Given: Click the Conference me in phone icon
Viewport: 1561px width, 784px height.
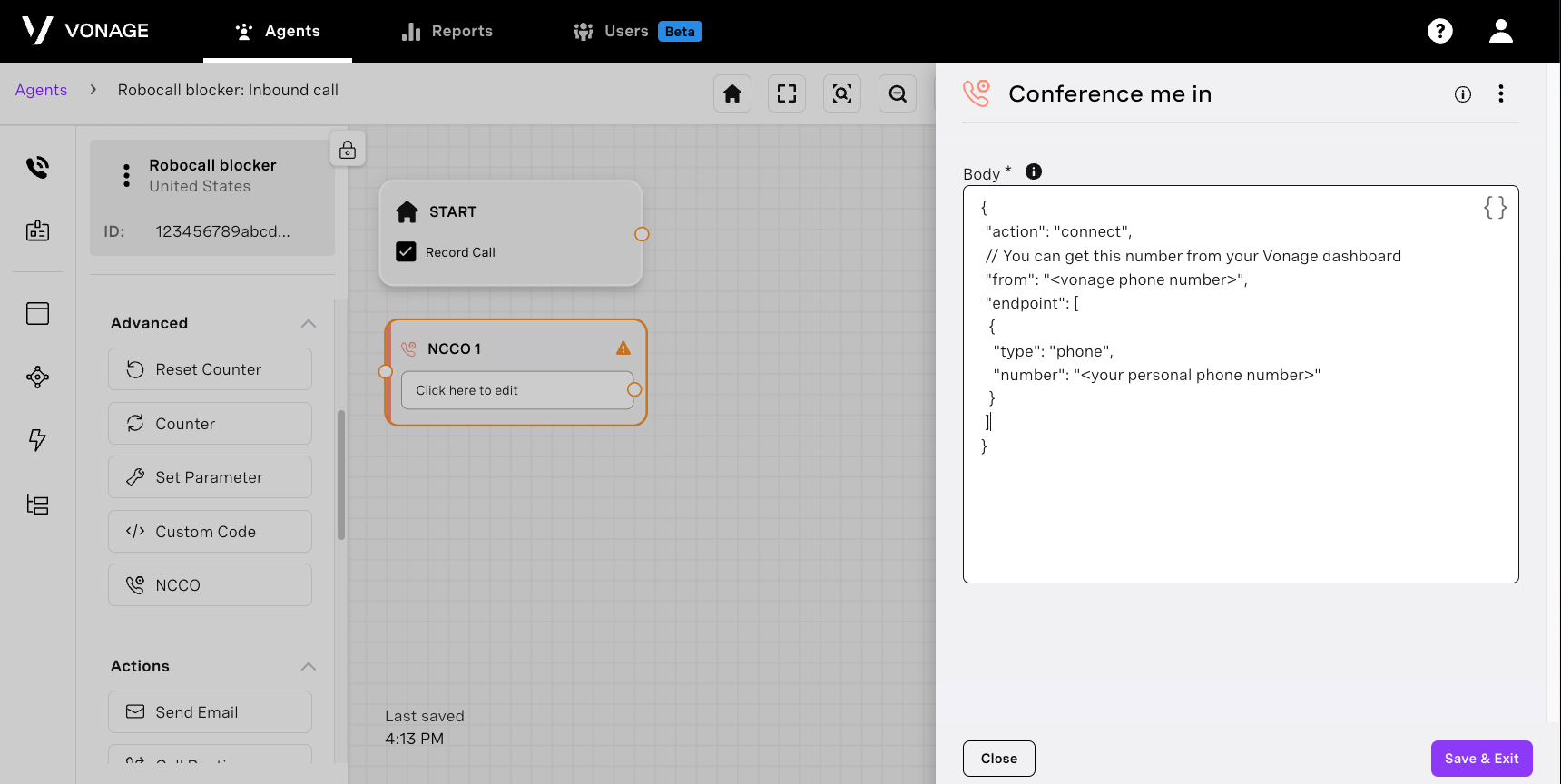Looking at the screenshot, I should point(977,93).
